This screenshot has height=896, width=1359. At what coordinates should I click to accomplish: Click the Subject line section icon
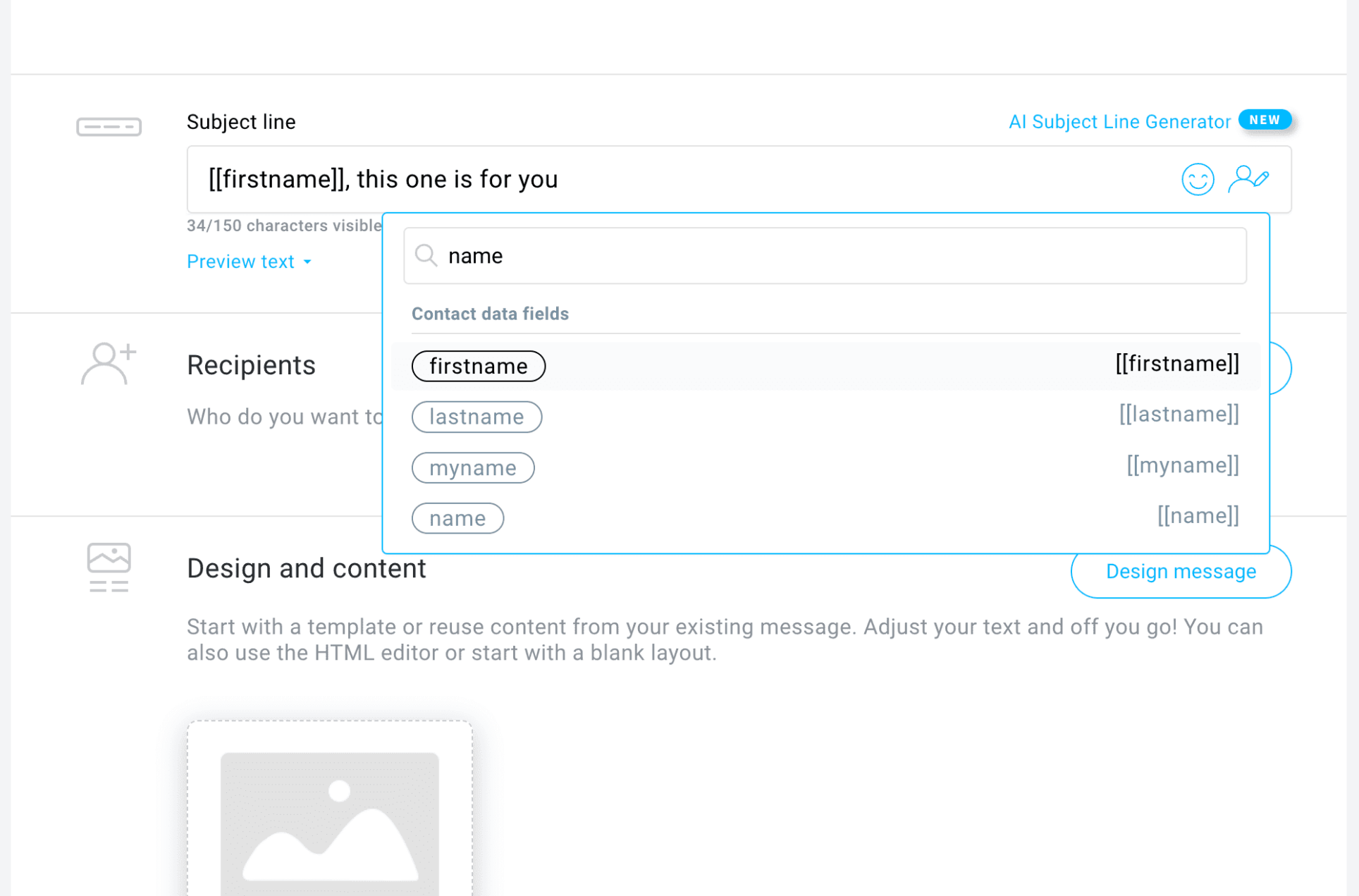(x=109, y=126)
